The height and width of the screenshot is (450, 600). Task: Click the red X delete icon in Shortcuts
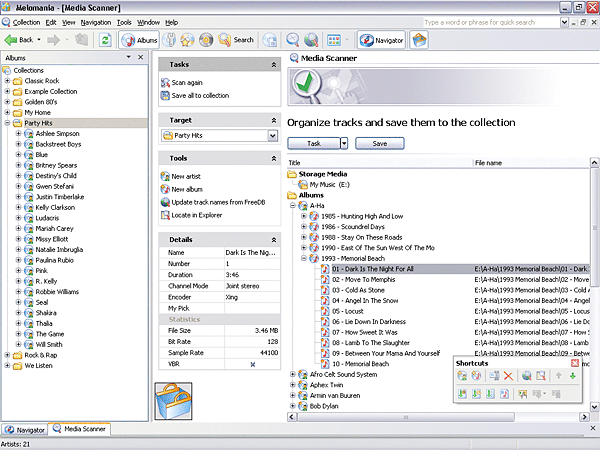[508, 375]
